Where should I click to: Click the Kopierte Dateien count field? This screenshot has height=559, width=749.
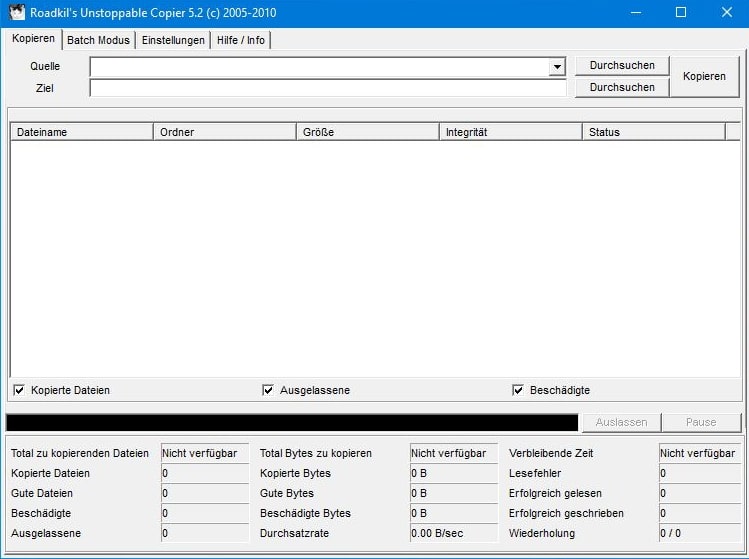coord(205,473)
